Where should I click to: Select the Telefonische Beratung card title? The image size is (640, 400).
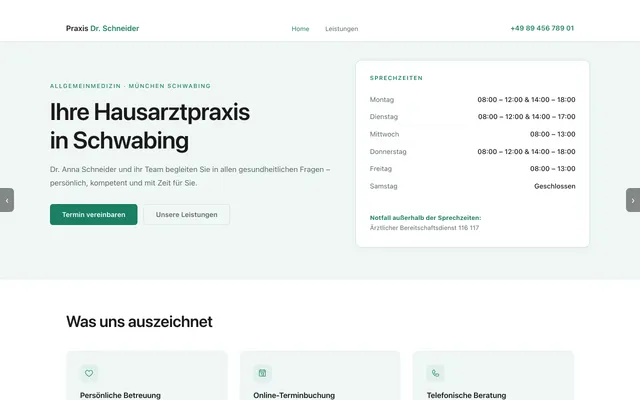point(469,395)
